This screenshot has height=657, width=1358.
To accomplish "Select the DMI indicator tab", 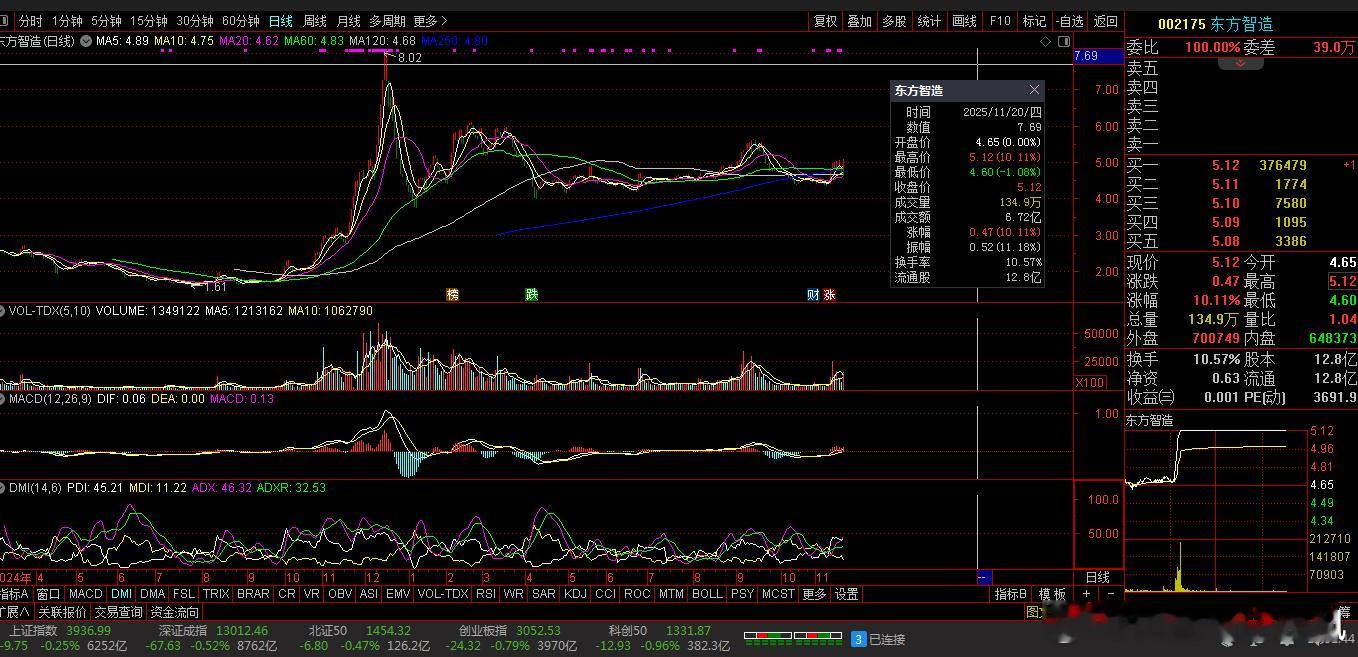I will pyautogui.click(x=121, y=593).
